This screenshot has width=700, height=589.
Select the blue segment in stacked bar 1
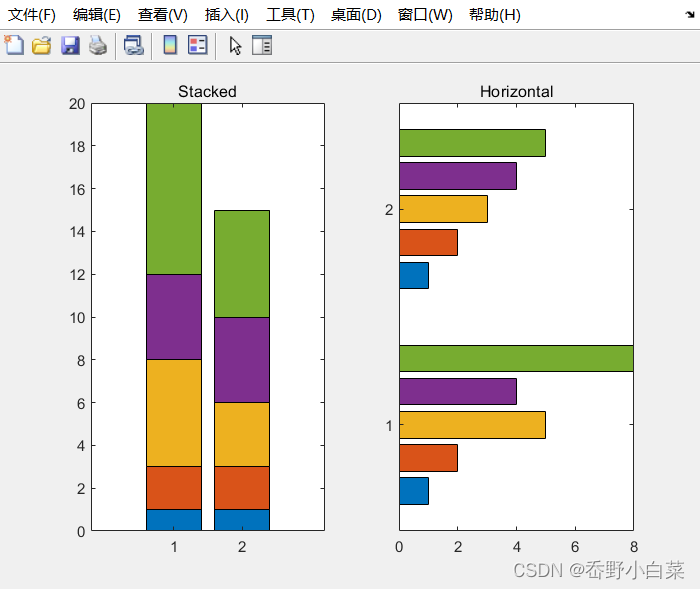pyautogui.click(x=174, y=520)
